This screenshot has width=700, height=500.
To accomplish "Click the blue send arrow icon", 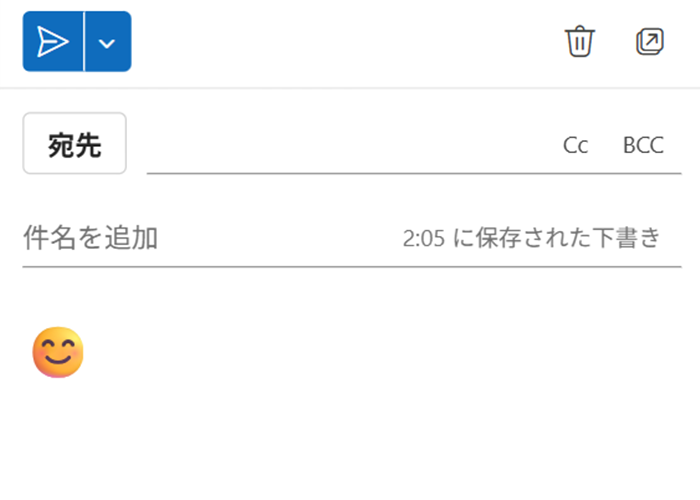I will (x=53, y=42).
